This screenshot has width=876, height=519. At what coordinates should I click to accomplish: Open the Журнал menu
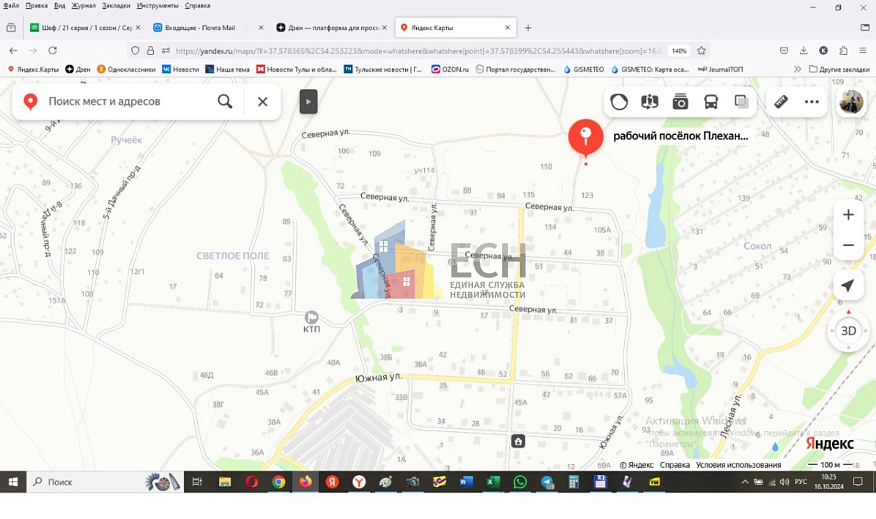coord(83,6)
